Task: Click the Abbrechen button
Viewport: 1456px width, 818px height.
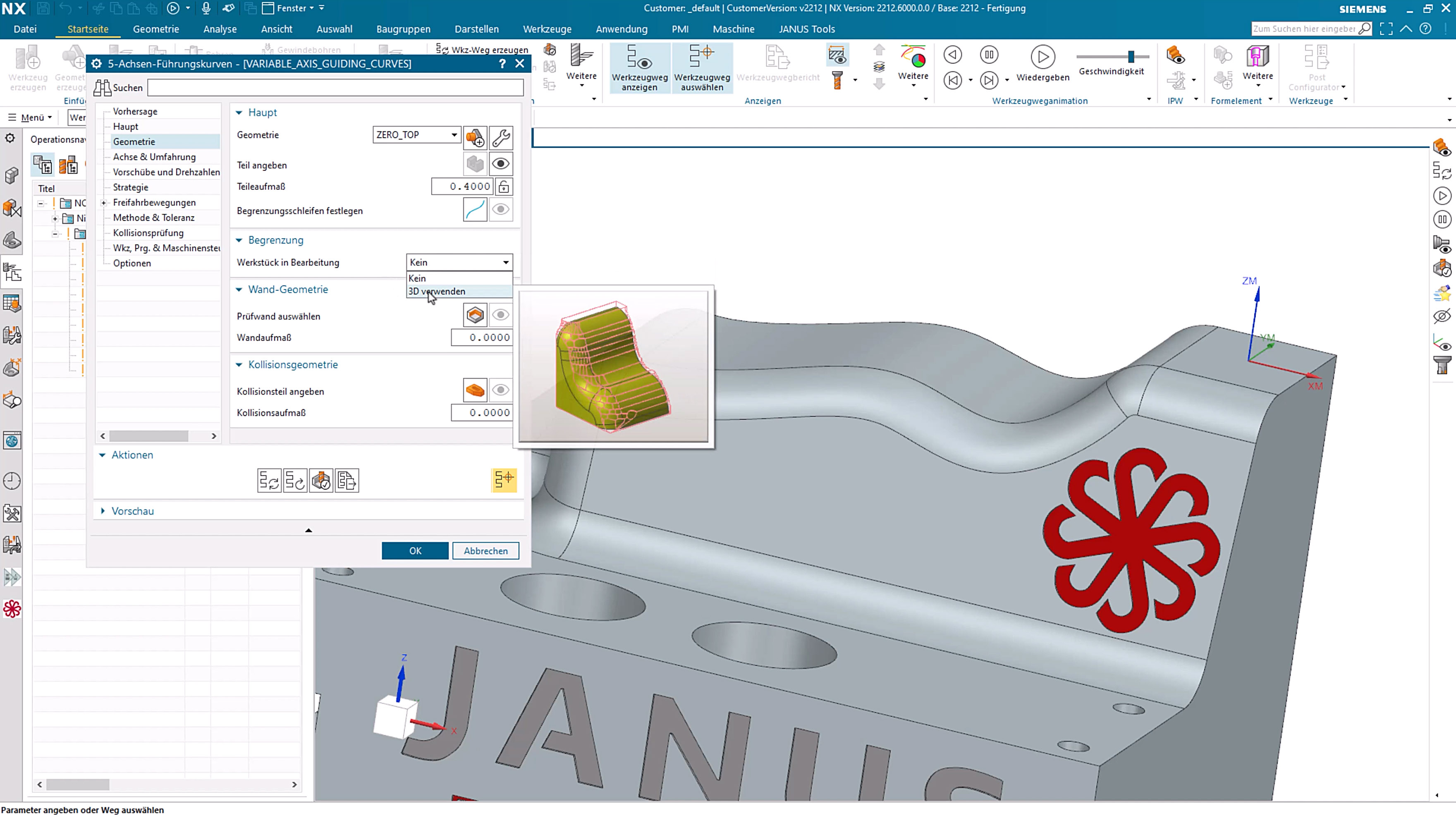Action: click(485, 550)
